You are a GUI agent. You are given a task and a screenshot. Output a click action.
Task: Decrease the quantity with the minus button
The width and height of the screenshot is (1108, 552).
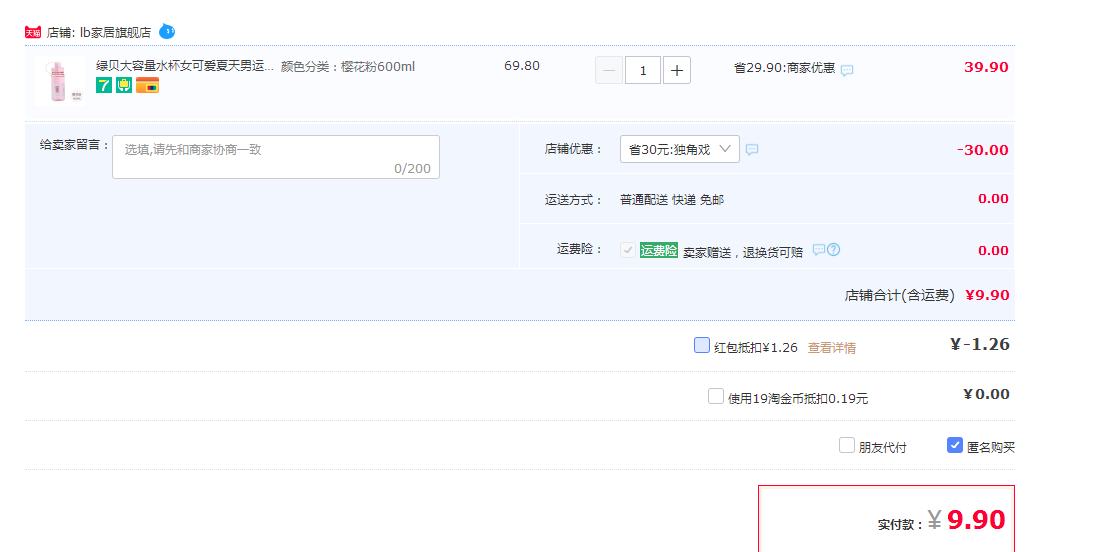tap(609, 70)
